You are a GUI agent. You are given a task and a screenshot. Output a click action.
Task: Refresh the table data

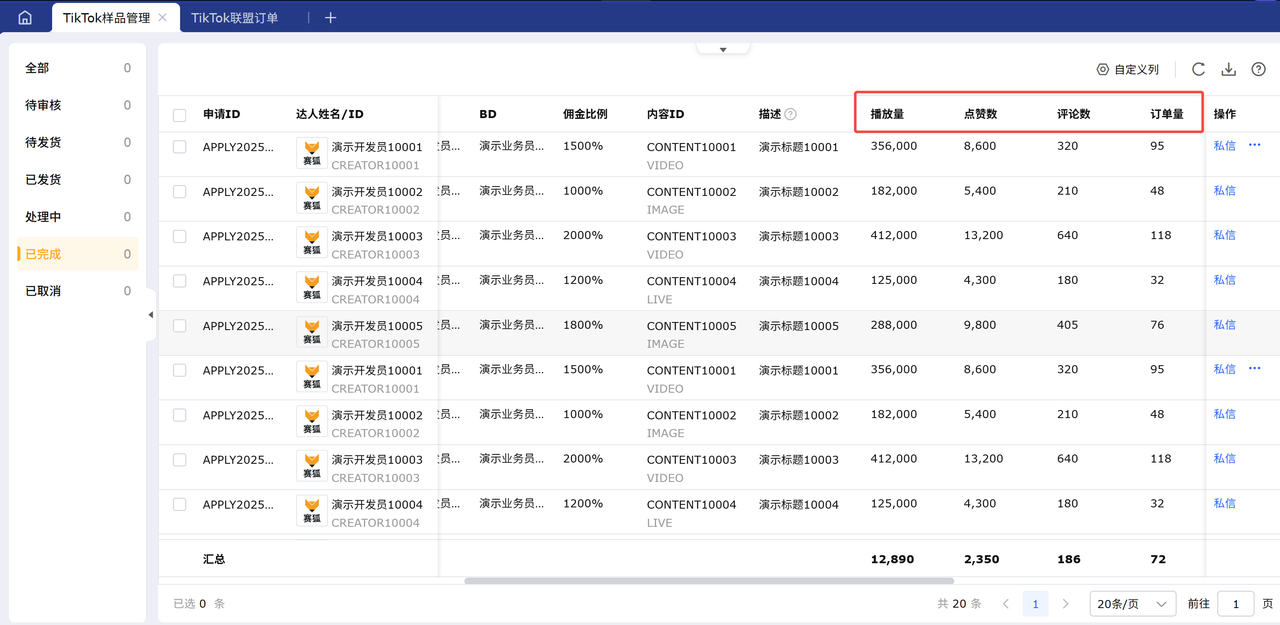1198,70
